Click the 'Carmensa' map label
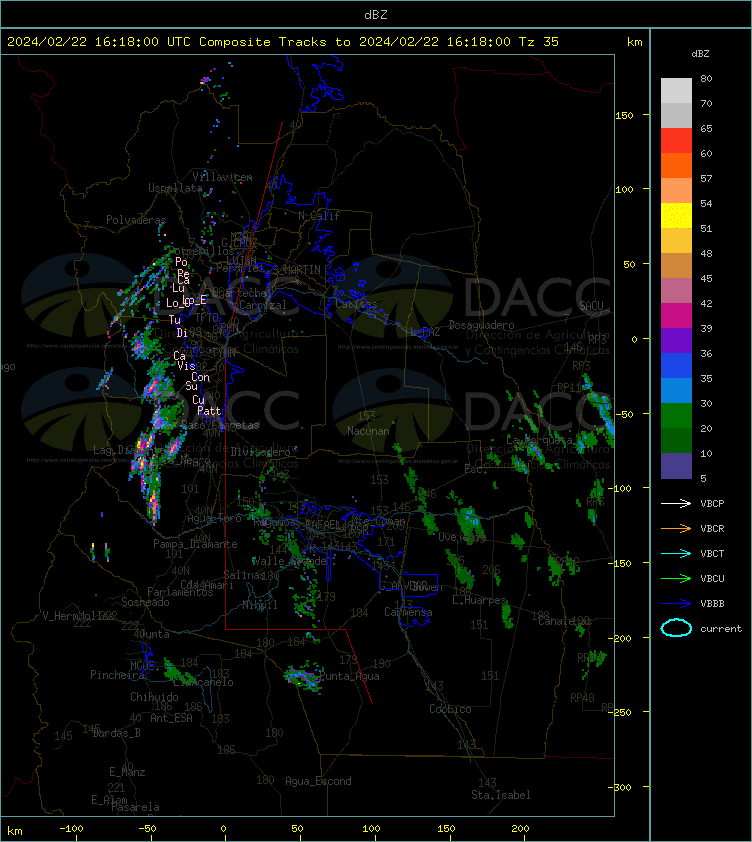The height and width of the screenshot is (842, 752). click(x=408, y=612)
